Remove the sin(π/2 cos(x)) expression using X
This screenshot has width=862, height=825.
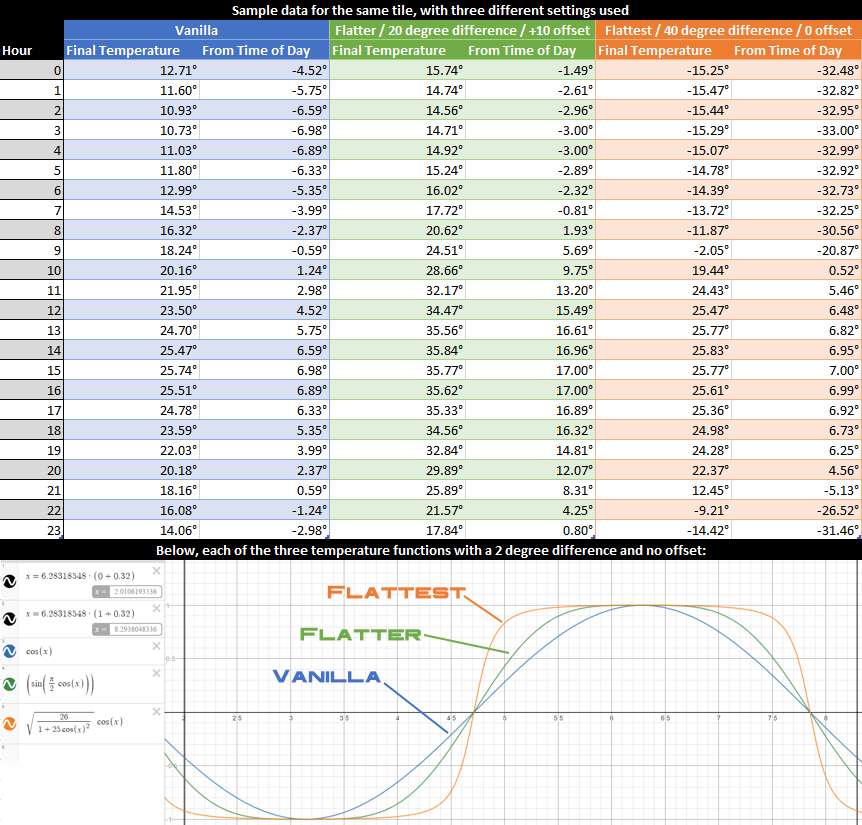point(156,673)
